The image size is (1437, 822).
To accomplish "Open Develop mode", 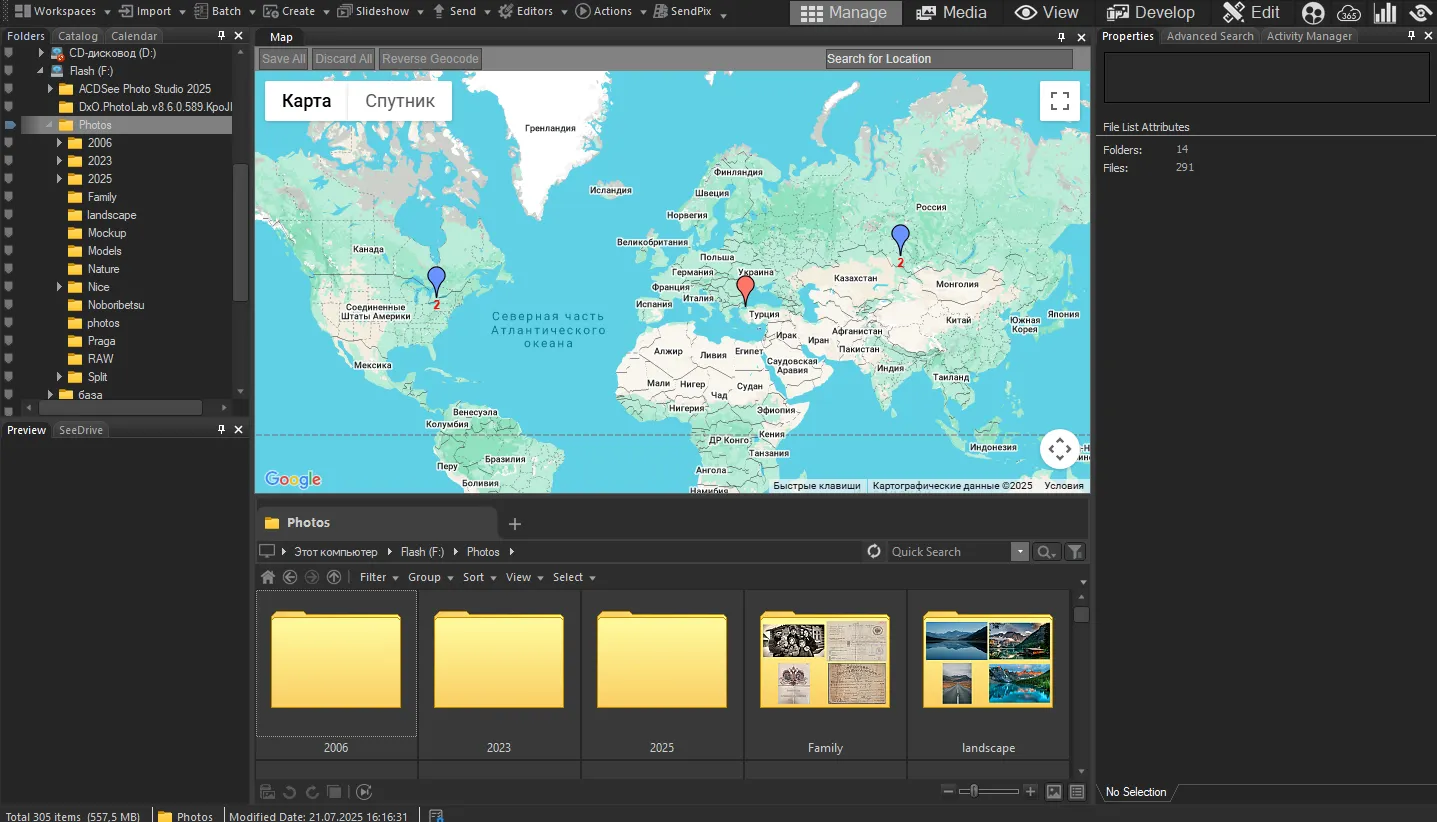I will coord(1151,13).
